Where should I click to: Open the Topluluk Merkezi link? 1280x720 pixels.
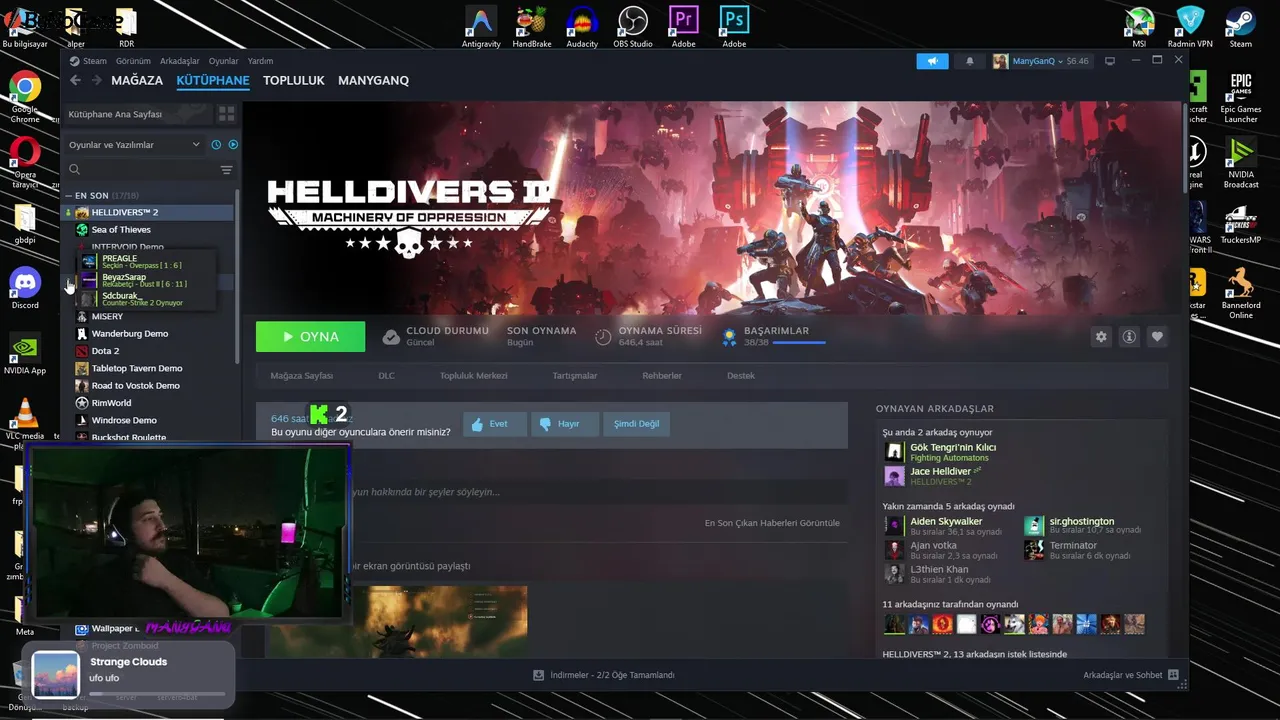click(474, 376)
